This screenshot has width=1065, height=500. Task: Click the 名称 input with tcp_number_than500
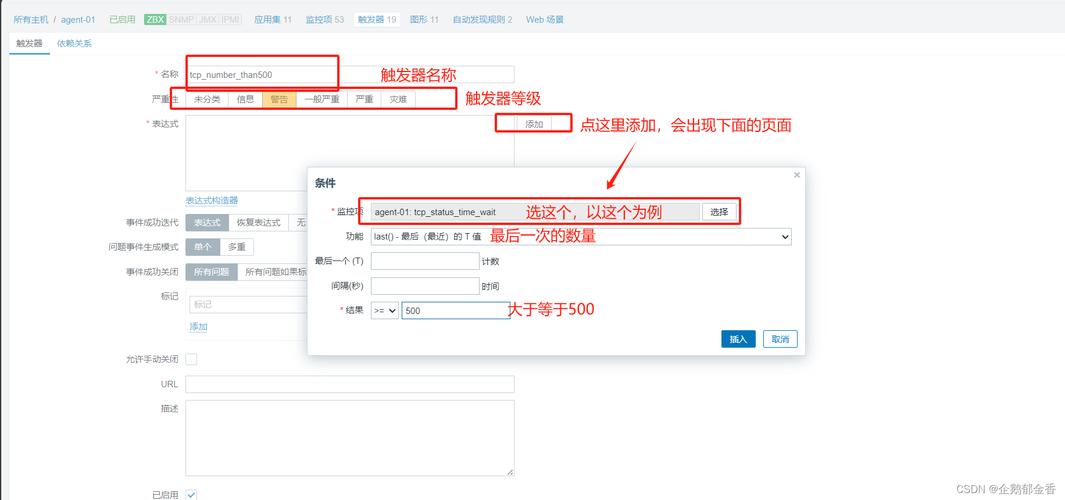tap(350, 75)
